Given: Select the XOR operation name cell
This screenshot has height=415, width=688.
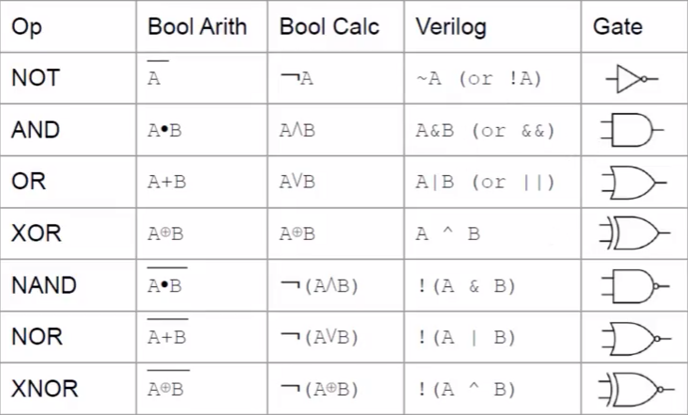Looking at the screenshot, I should coord(36,234).
